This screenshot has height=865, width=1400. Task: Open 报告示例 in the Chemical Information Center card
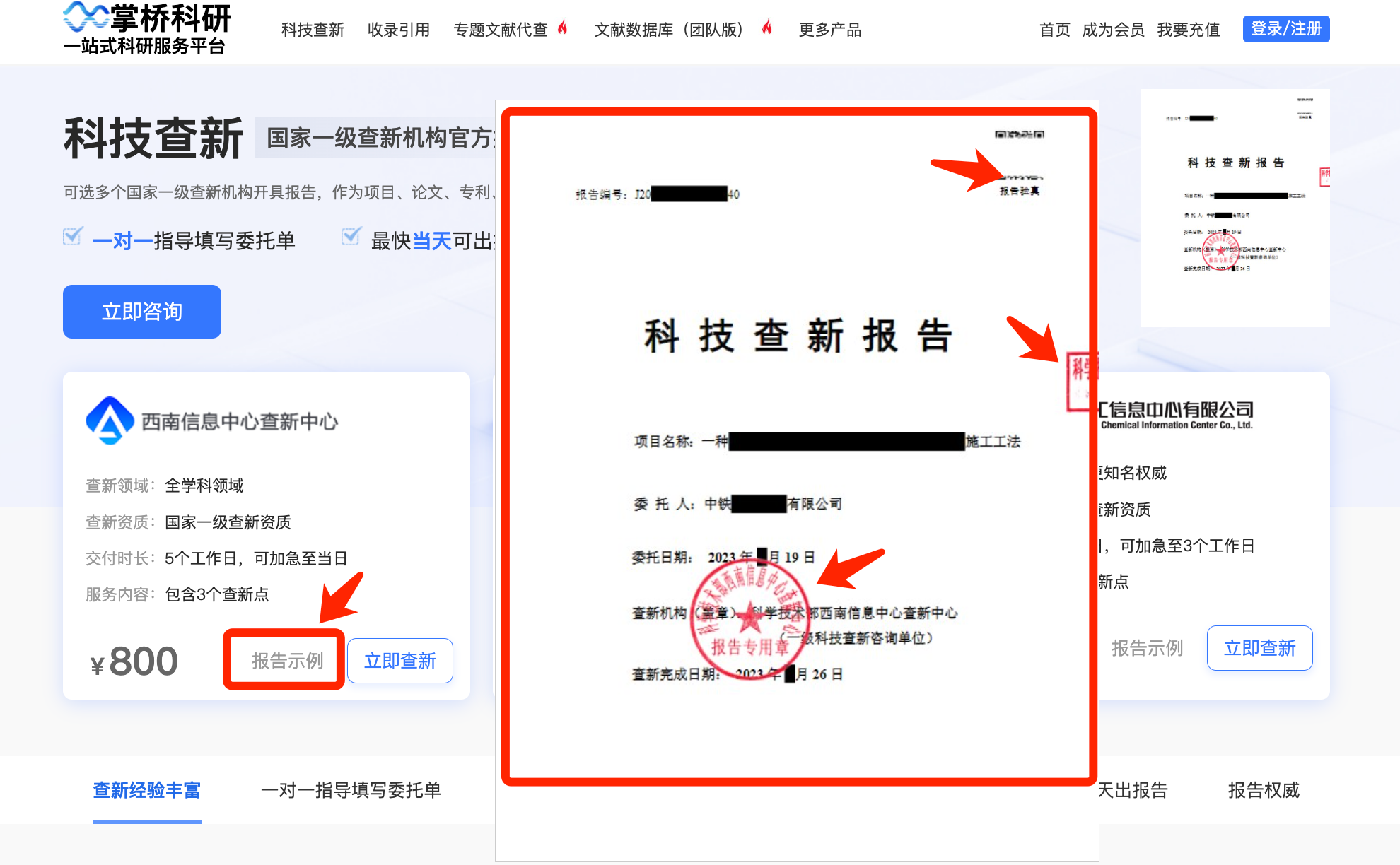tap(1147, 648)
